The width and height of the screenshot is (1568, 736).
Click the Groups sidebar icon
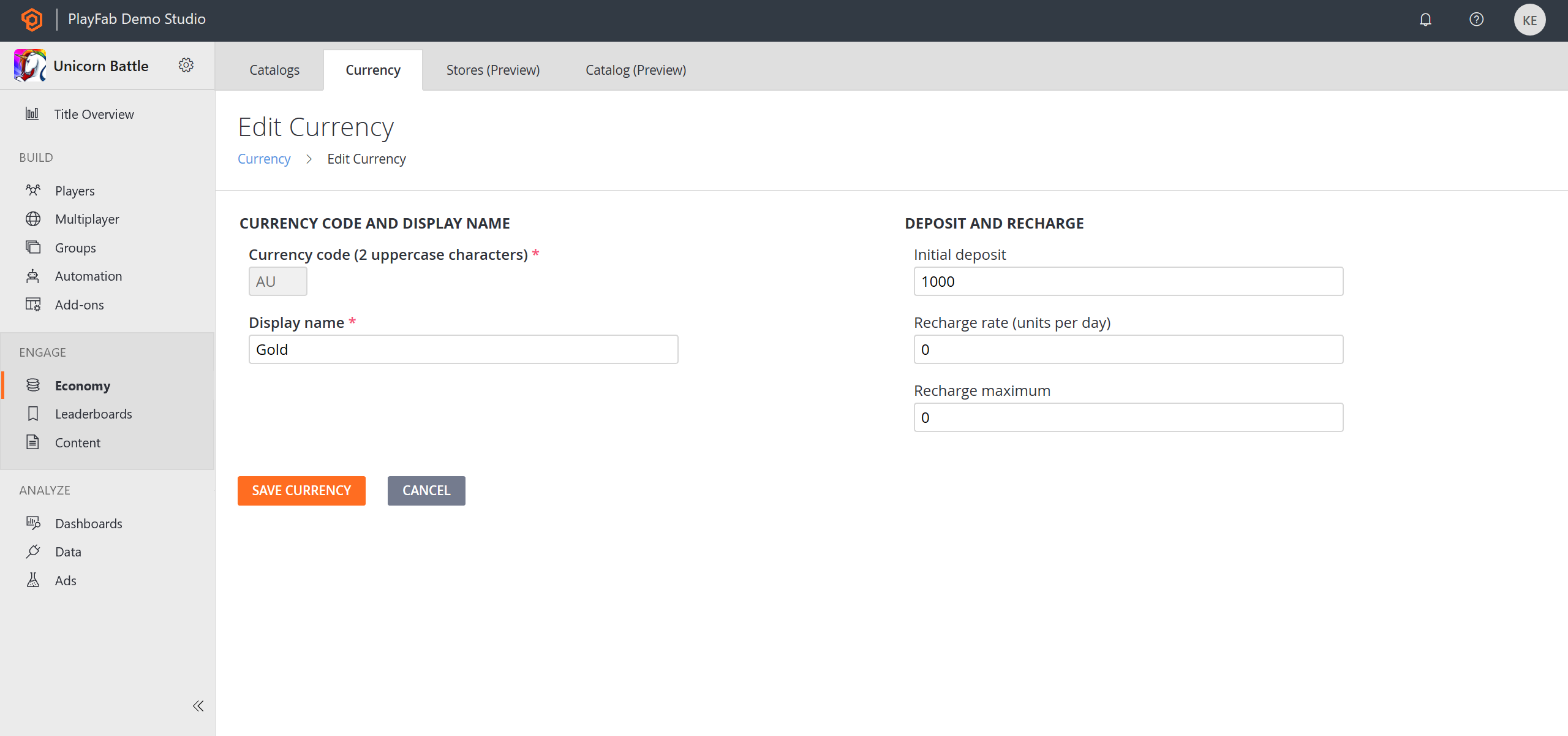pyautogui.click(x=33, y=247)
